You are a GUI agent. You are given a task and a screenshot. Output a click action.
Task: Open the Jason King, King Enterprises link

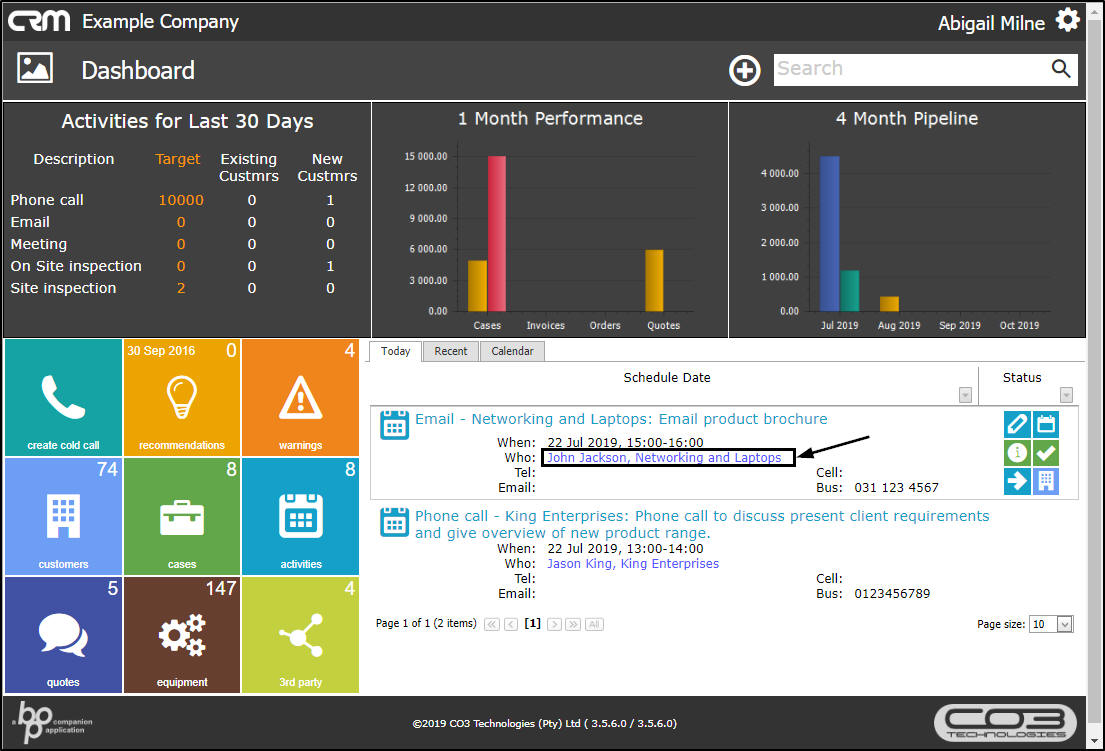pyautogui.click(x=632, y=564)
